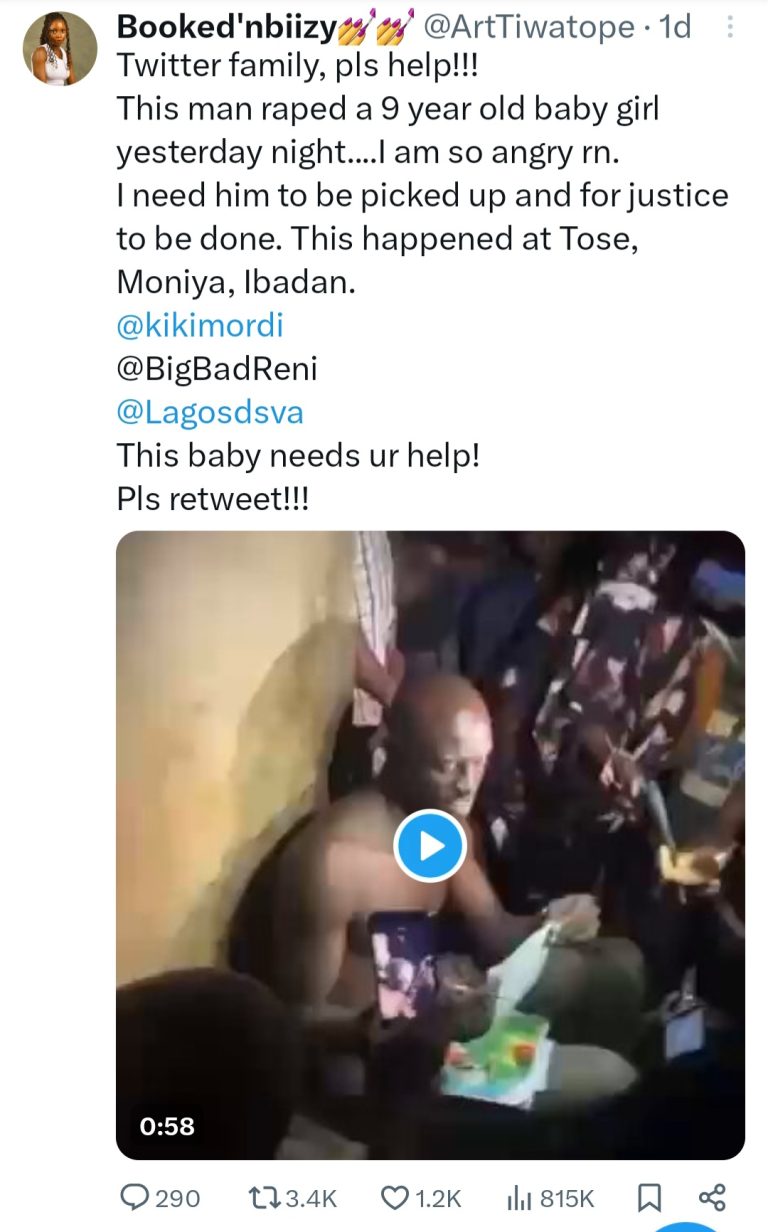Like the tweet with the heart icon
Image resolution: width=768 pixels, height=1232 pixels.
(397, 1197)
